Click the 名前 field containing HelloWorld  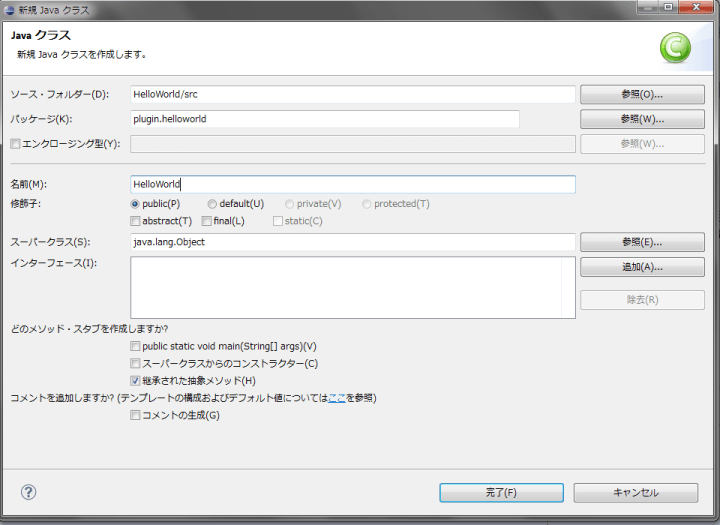pos(352,184)
